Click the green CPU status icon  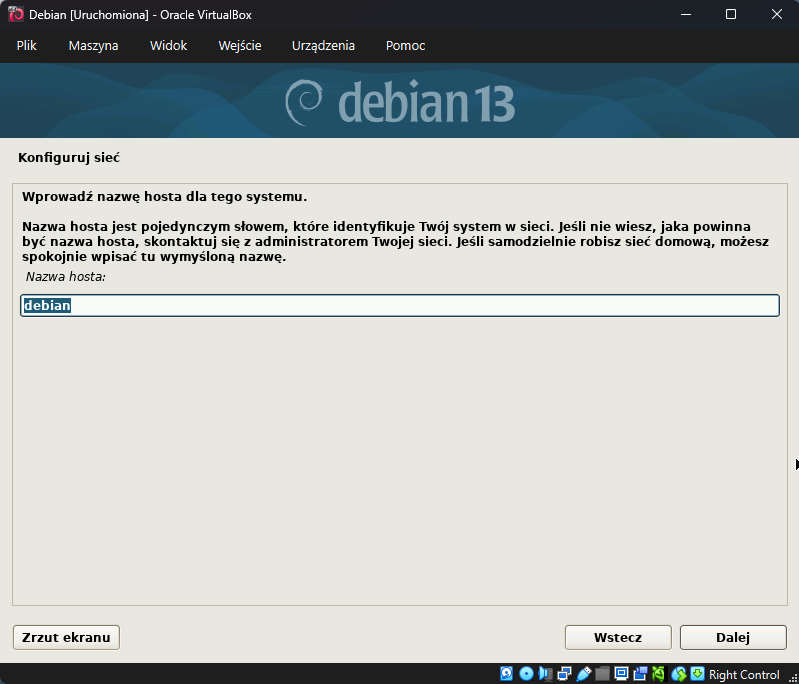click(x=659, y=674)
